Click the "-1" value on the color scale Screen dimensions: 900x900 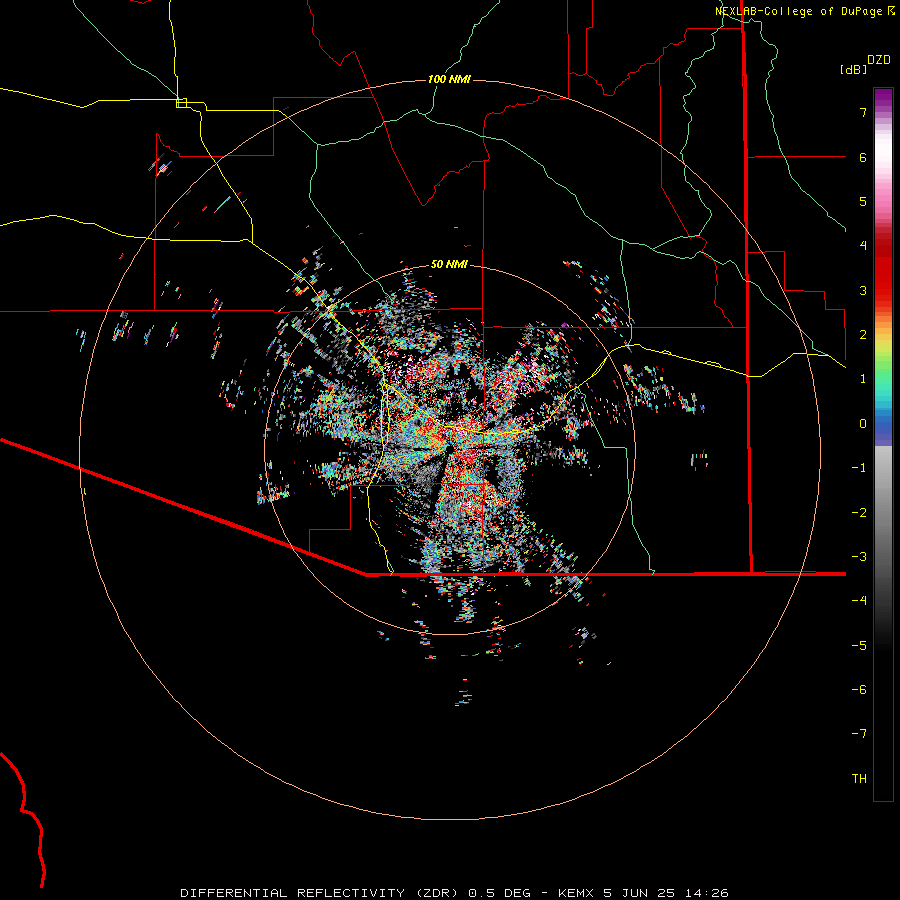[859, 468]
